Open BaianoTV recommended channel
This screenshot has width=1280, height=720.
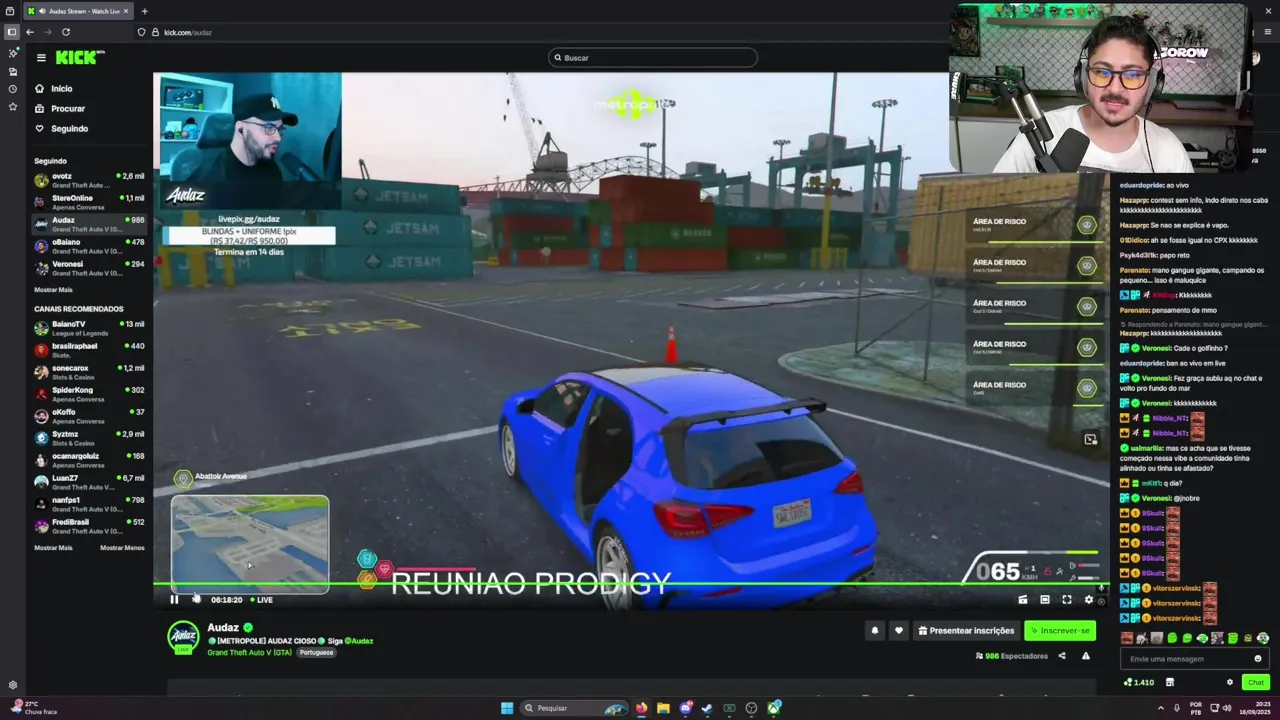89,329
